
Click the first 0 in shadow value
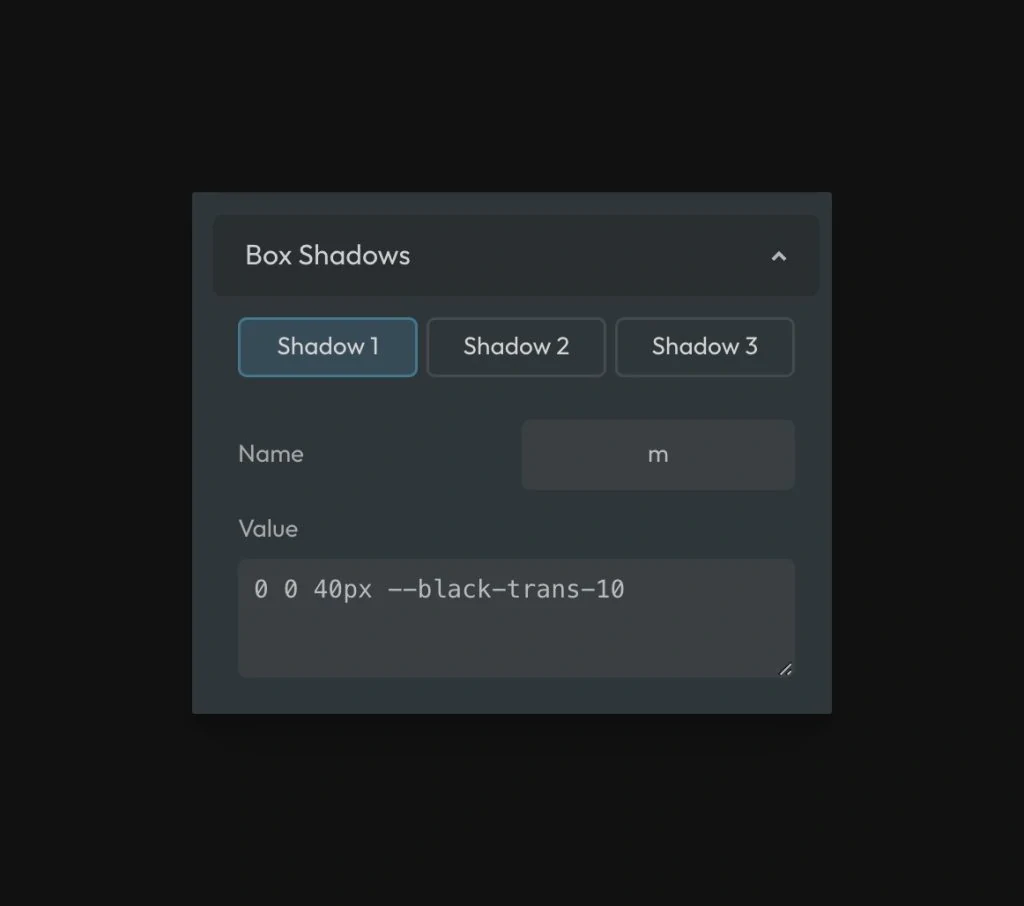pos(261,590)
